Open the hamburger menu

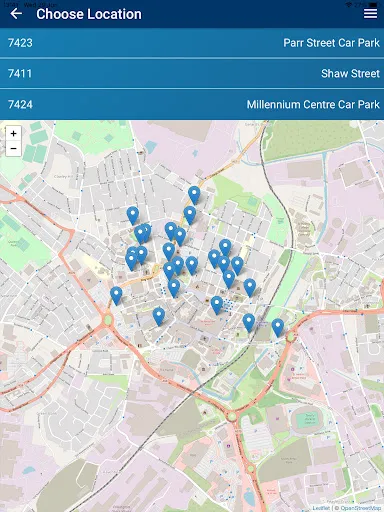[370, 14]
